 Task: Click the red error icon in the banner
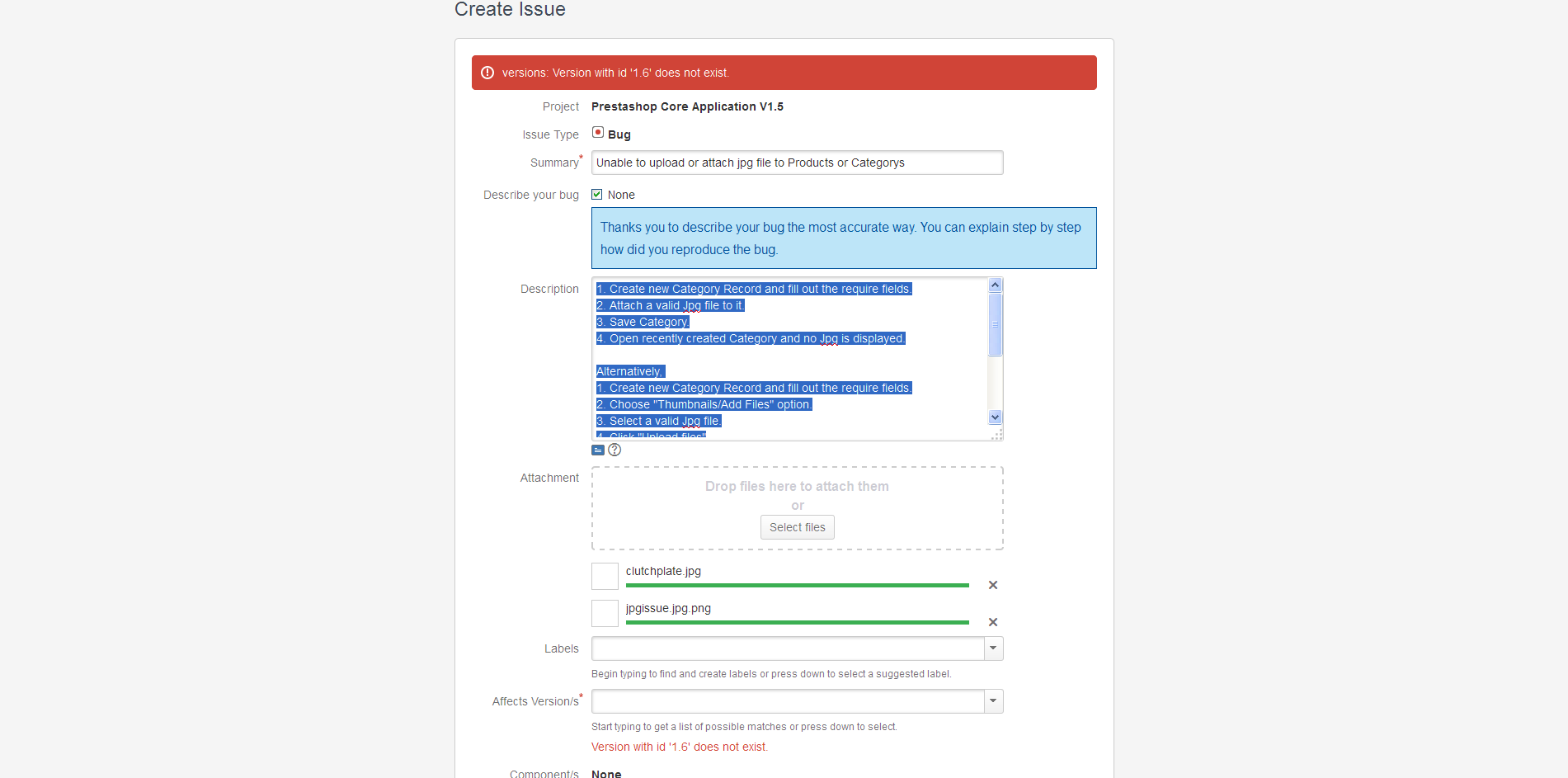point(487,73)
